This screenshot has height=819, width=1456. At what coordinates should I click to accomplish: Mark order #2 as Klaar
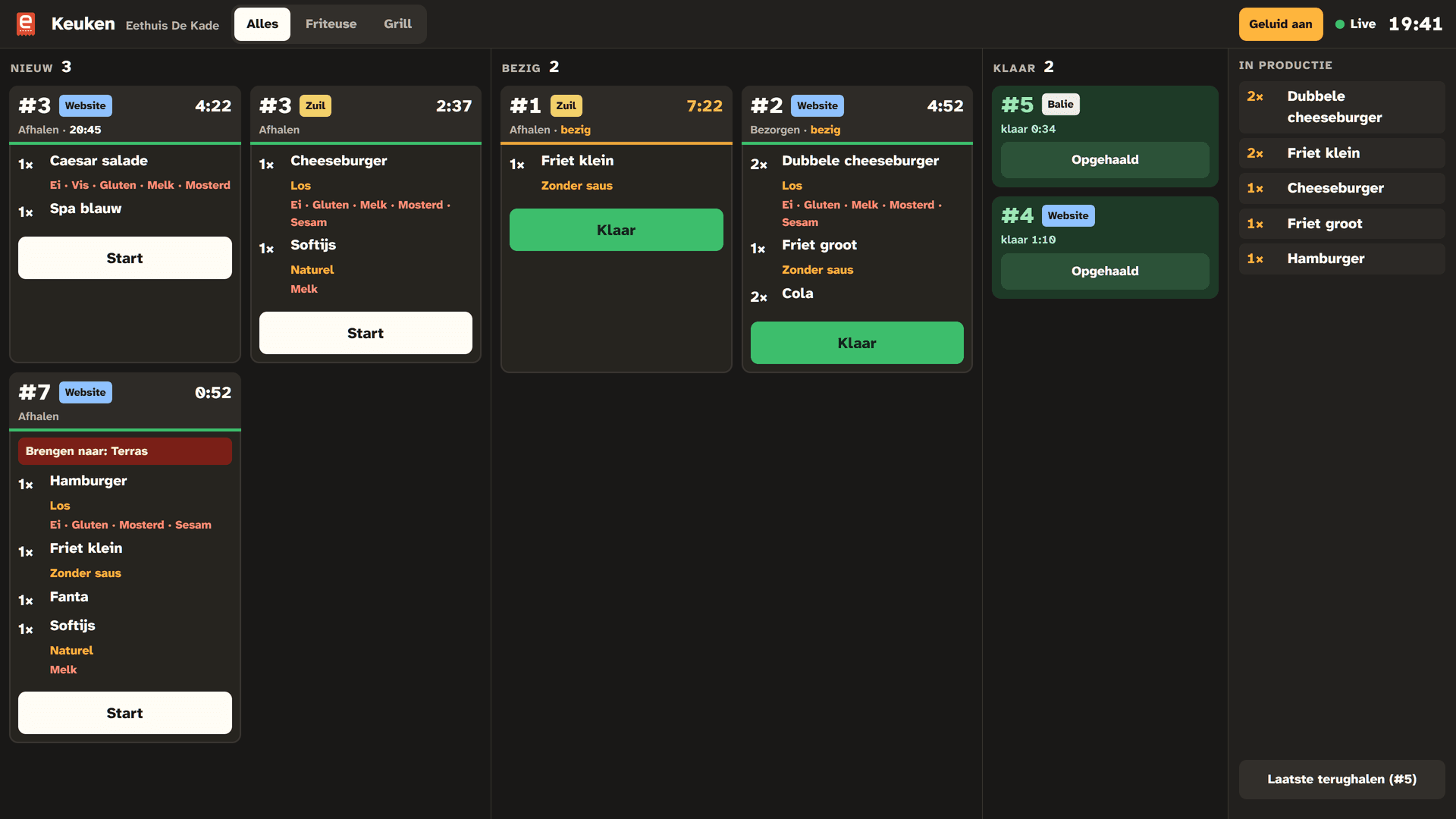[x=857, y=343]
